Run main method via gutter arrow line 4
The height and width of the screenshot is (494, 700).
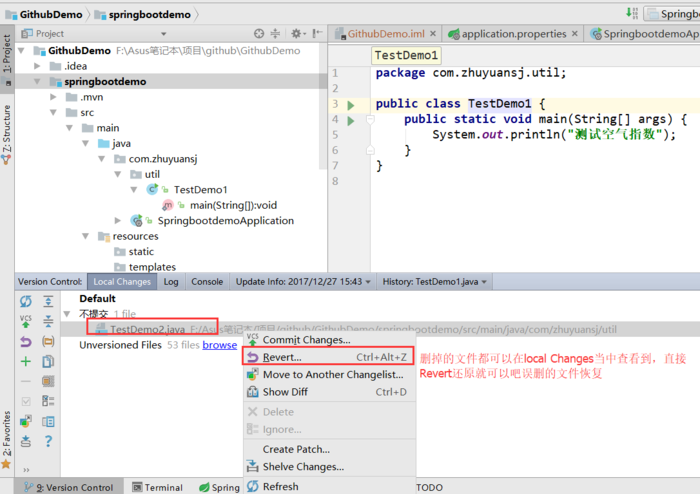tap(351, 120)
